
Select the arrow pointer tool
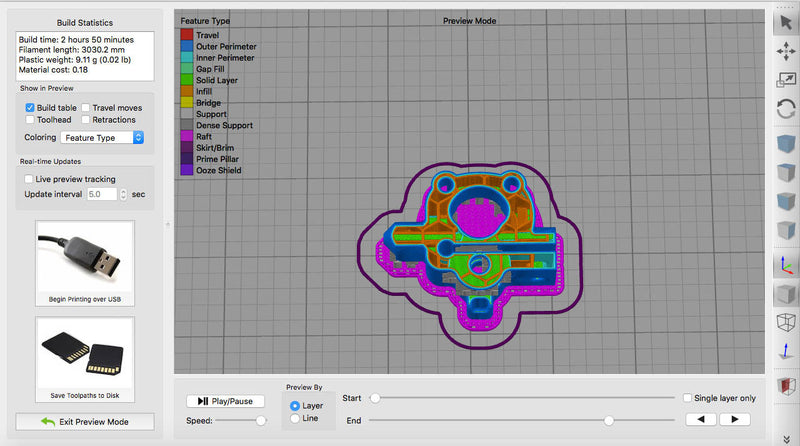[x=785, y=22]
